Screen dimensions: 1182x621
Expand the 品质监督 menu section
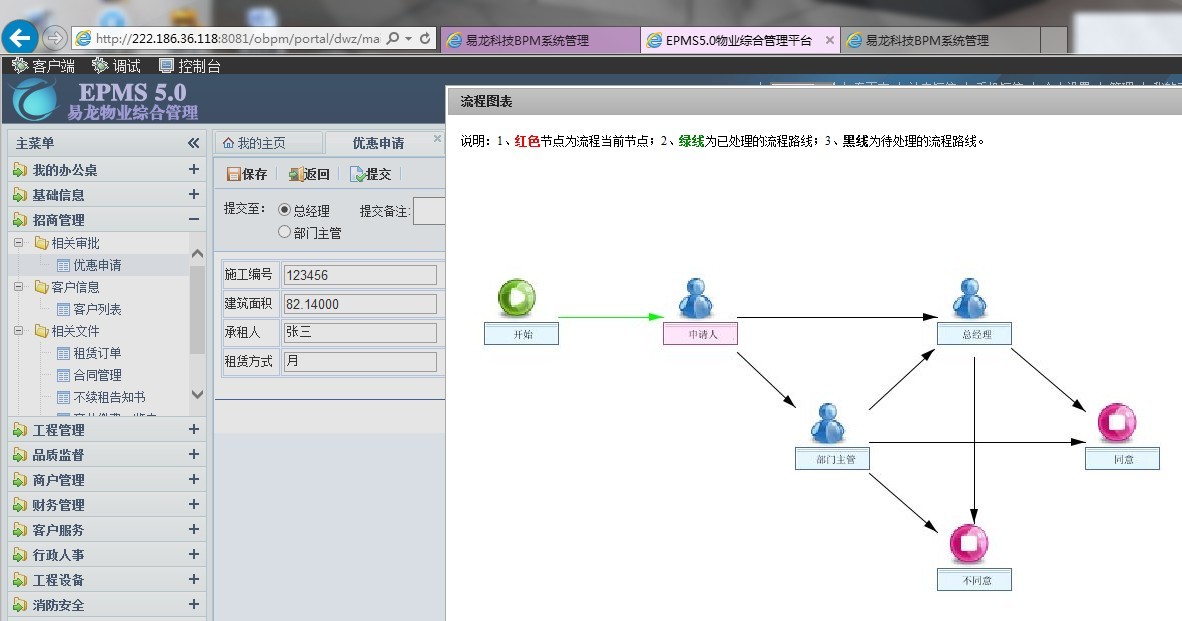[194, 454]
